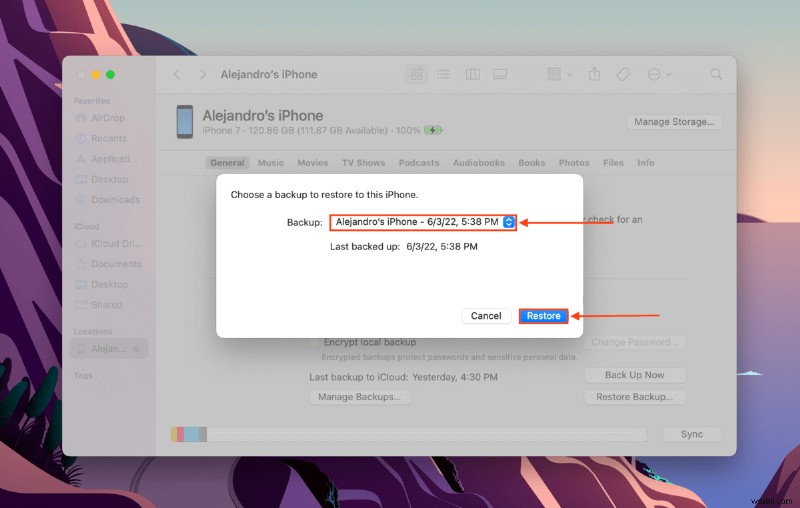Open iCloud Drive in the sidebar
This screenshot has height=508, width=800.
[x=116, y=243]
